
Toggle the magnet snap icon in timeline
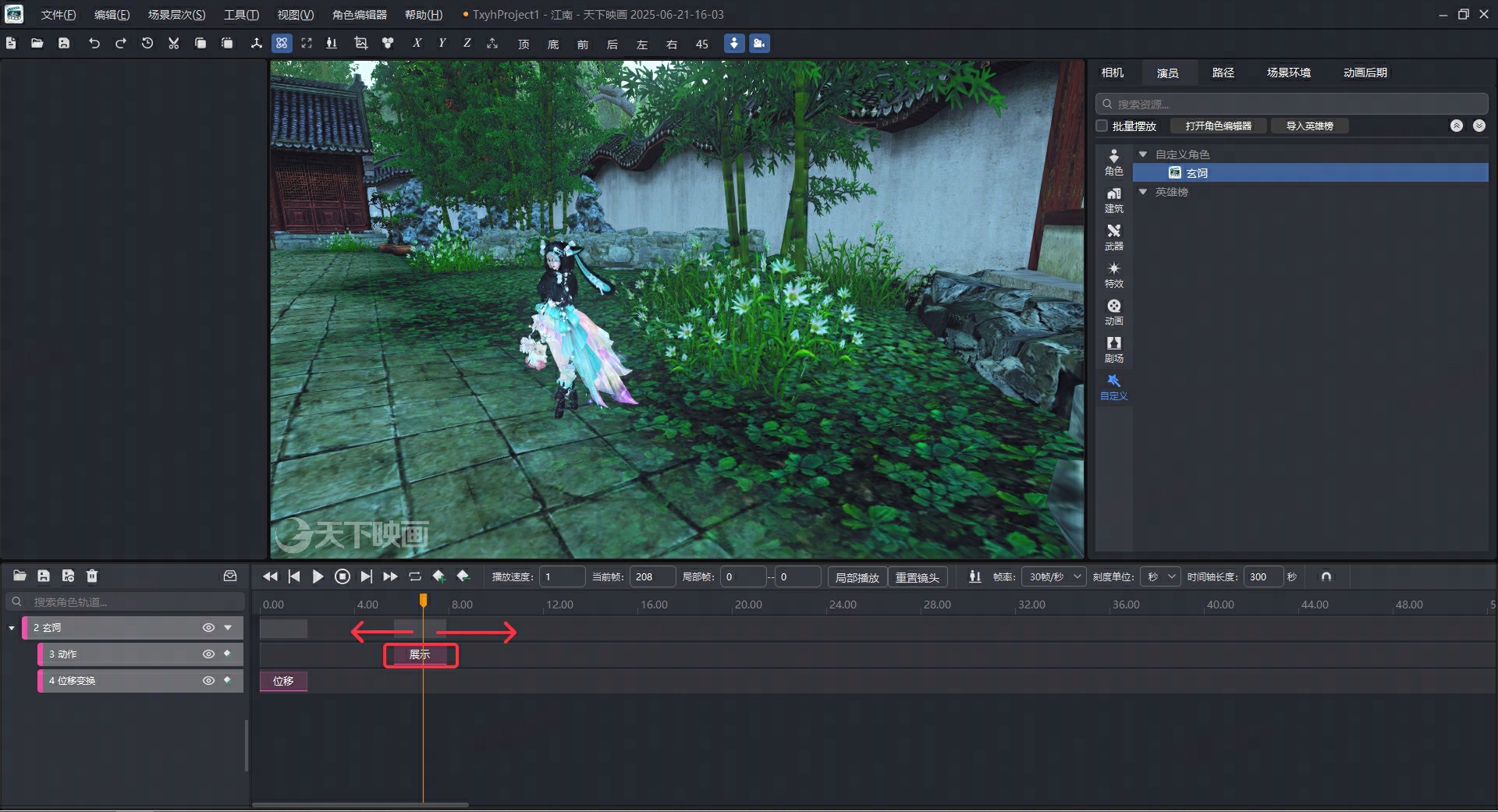point(1326,576)
